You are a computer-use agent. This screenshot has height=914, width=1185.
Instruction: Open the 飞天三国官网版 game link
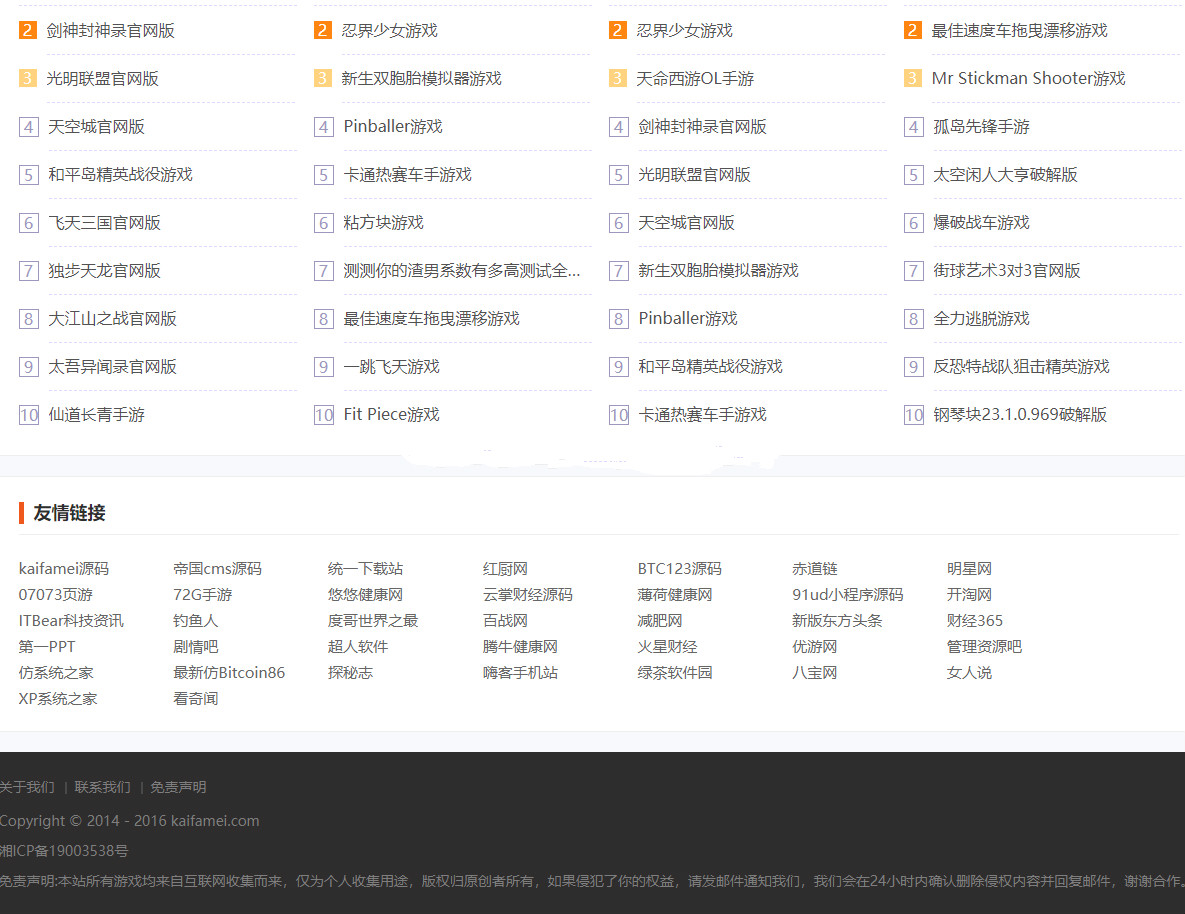104,222
